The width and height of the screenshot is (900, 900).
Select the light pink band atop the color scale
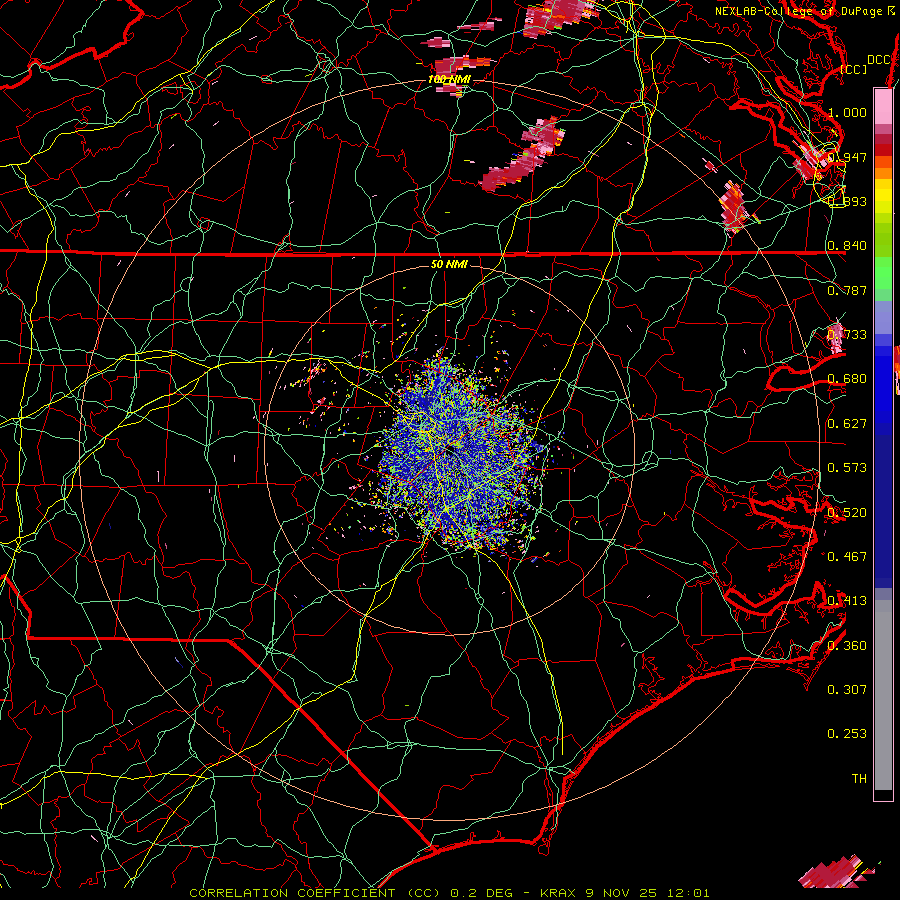point(883,106)
